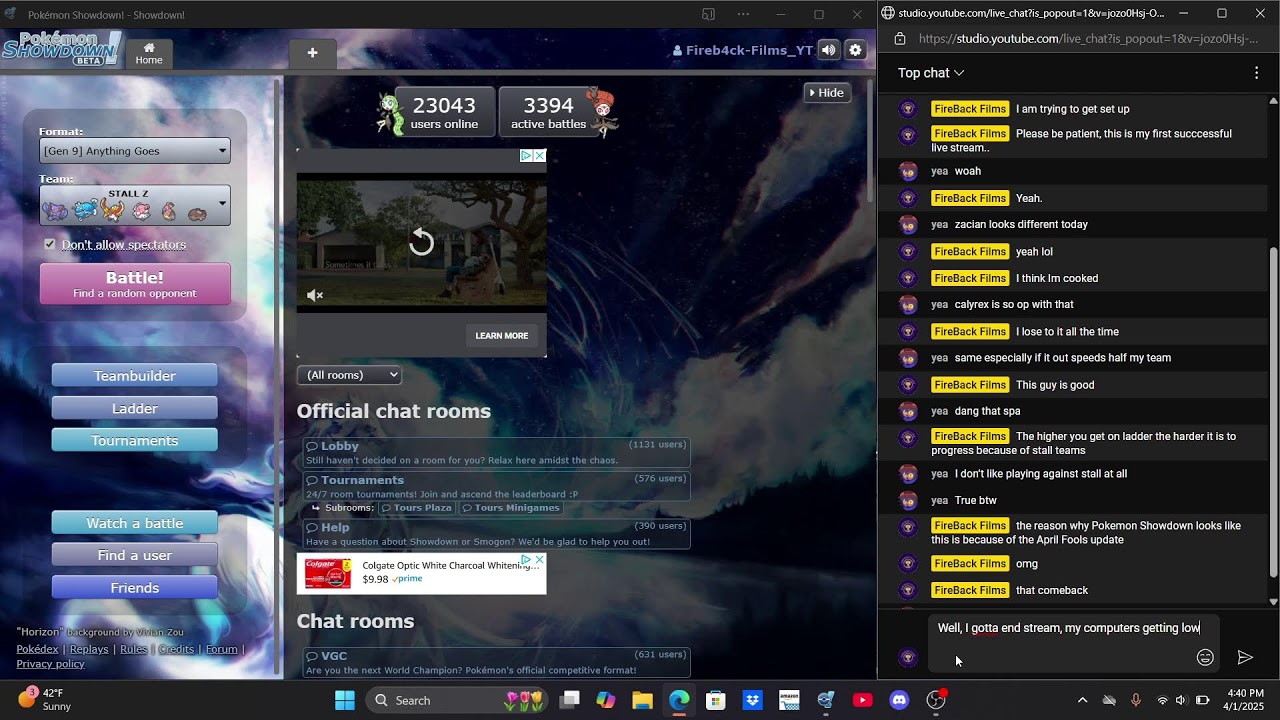Open Discord from taskbar

click(x=899, y=700)
